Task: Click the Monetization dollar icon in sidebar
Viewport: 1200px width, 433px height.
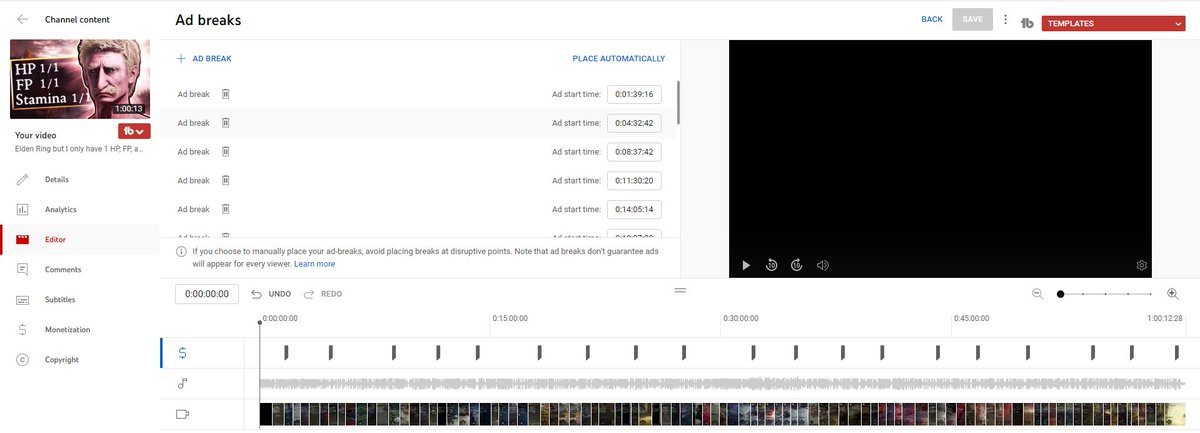Action: pyautogui.click(x=22, y=329)
